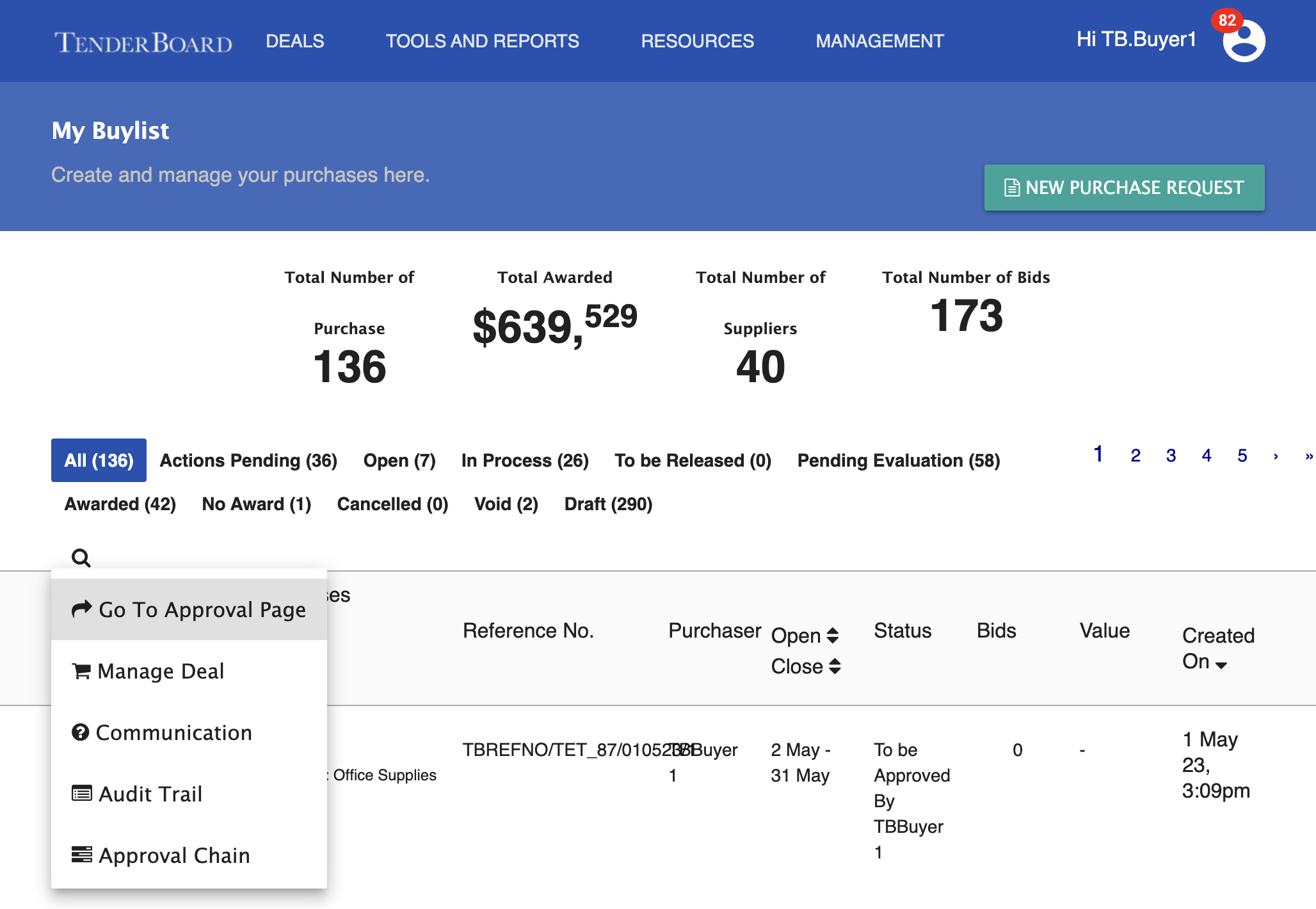The image size is (1316, 909).
Task: Open the user profile avatar icon
Action: click(1244, 41)
